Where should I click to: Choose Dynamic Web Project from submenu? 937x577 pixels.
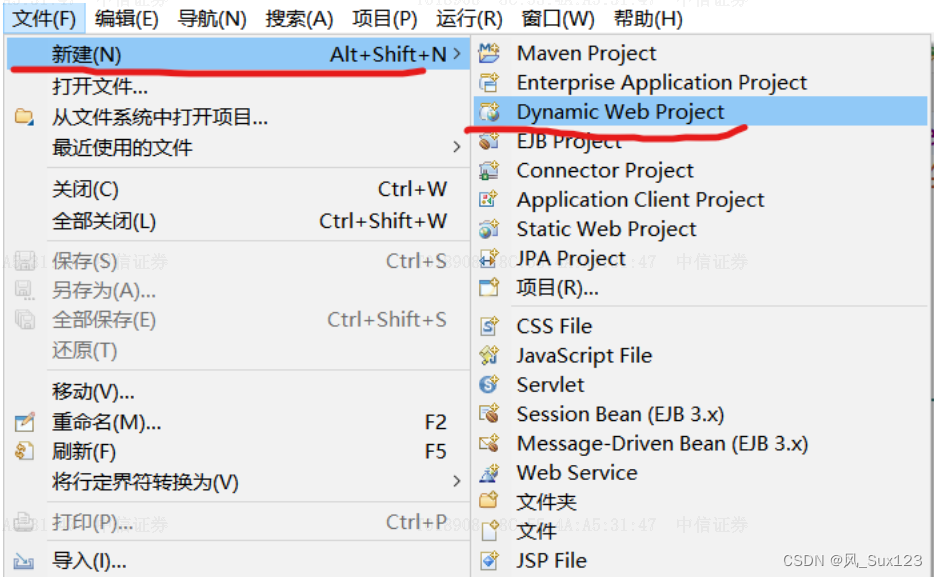(x=700, y=112)
